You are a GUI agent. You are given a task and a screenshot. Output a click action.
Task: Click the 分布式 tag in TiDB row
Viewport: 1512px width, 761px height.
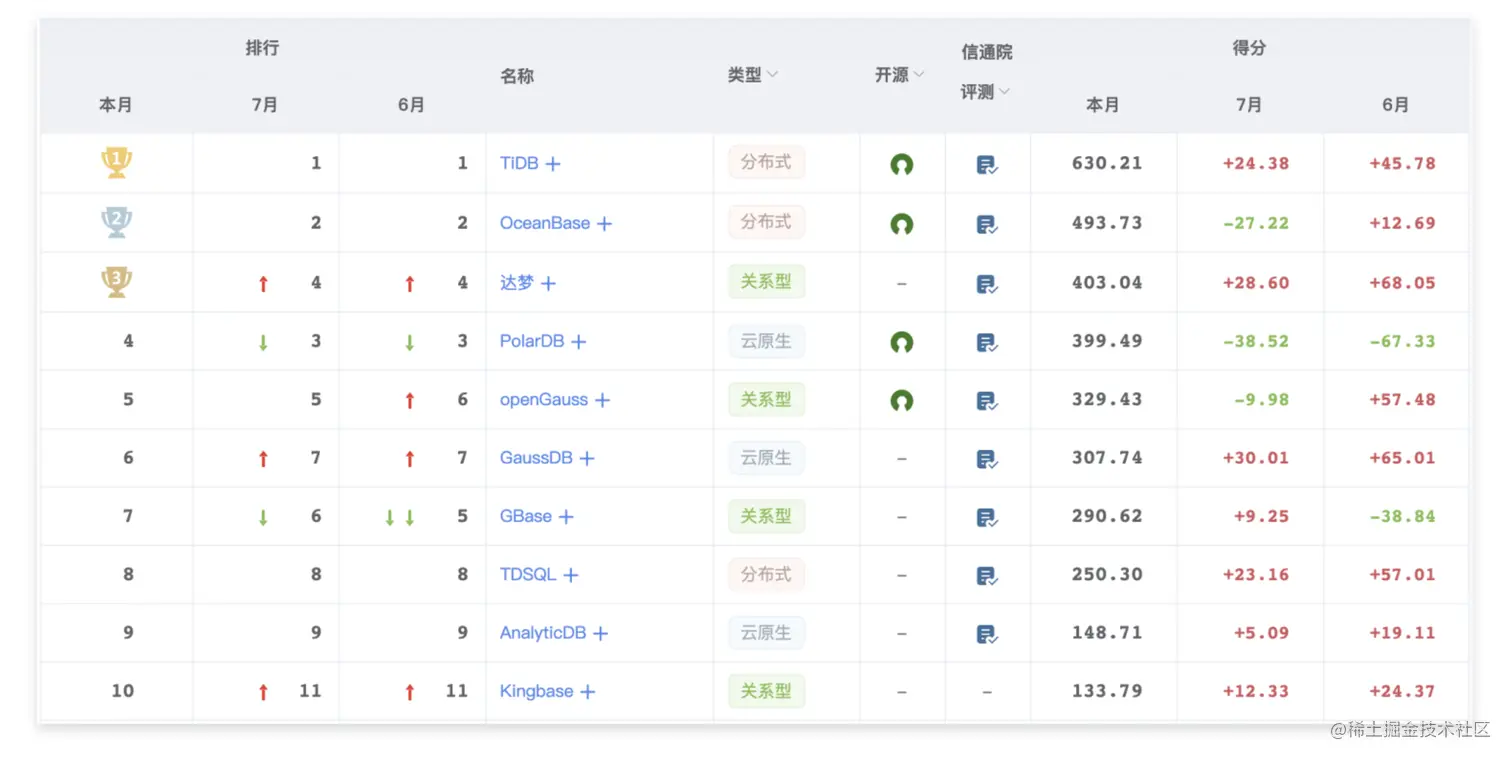pos(766,162)
